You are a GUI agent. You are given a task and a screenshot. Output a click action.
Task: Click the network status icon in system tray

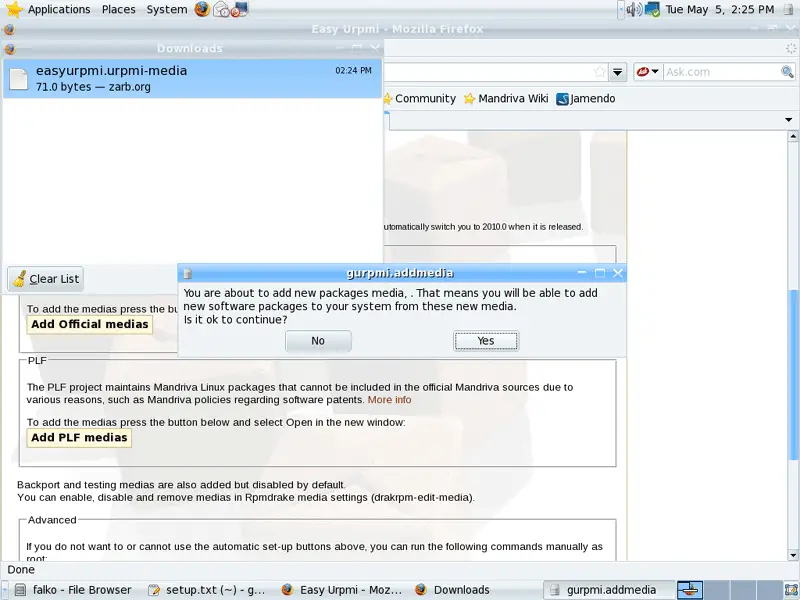tap(652, 9)
